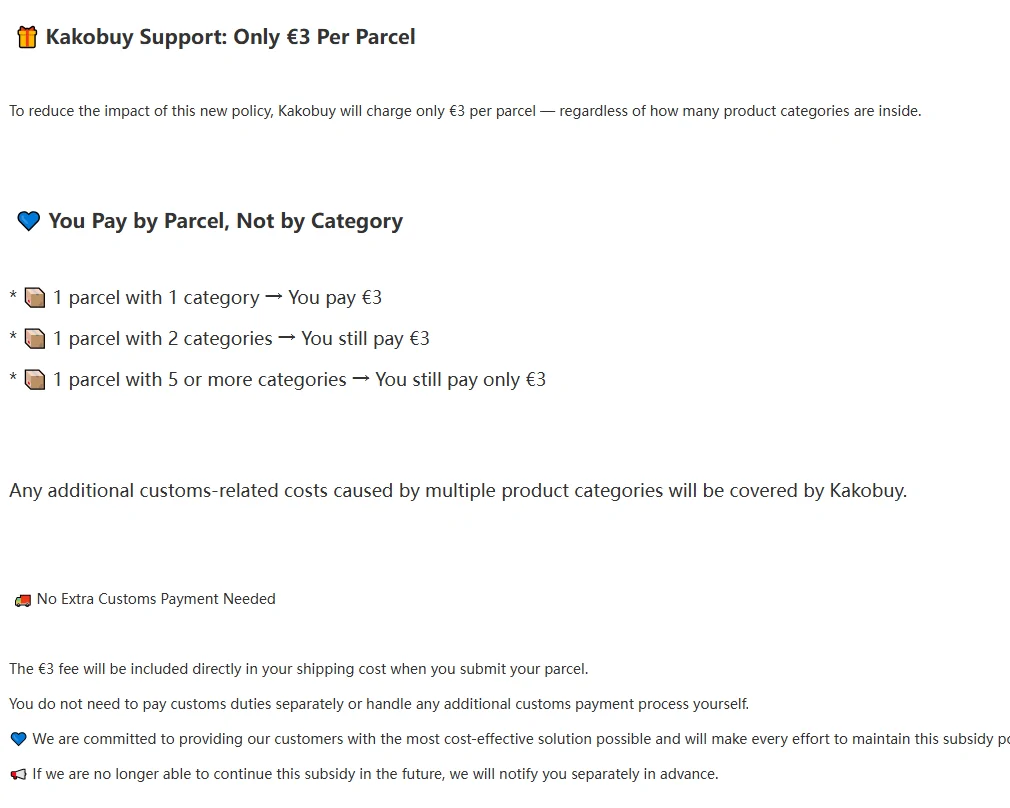This screenshot has height=808, width=1010.
Task: Click the sentence about costs covered by Kakobuy
Action: pos(458,491)
